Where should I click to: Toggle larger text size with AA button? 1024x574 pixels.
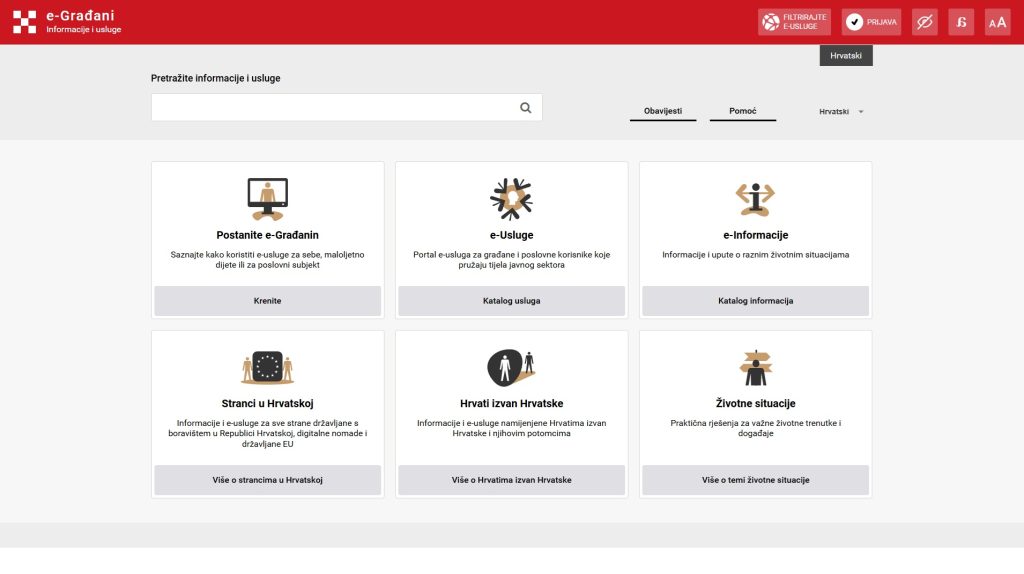click(997, 22)
